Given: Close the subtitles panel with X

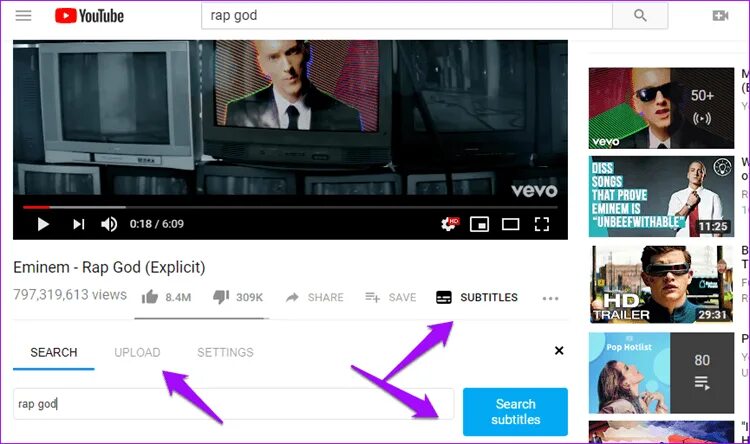Looking at the screenshot, I should tap(559, 351).
